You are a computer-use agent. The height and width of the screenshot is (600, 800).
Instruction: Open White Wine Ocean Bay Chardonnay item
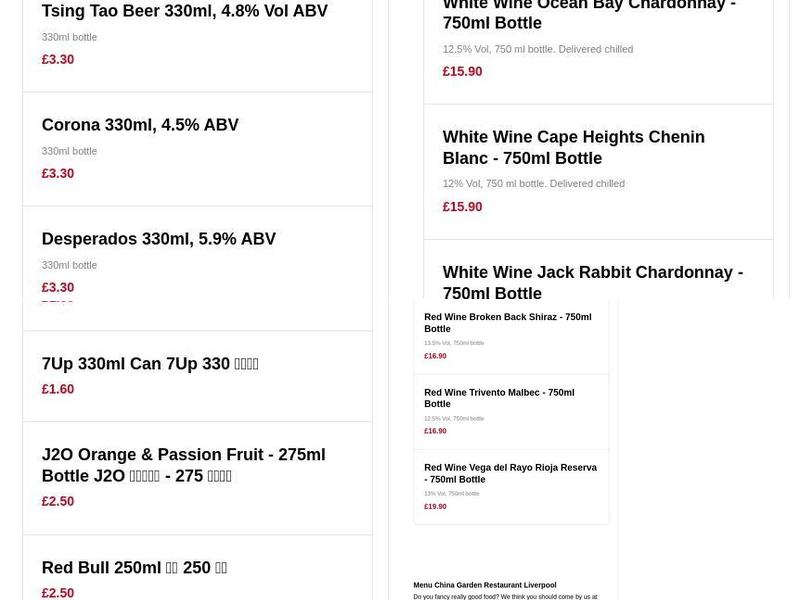coord(588,14)
